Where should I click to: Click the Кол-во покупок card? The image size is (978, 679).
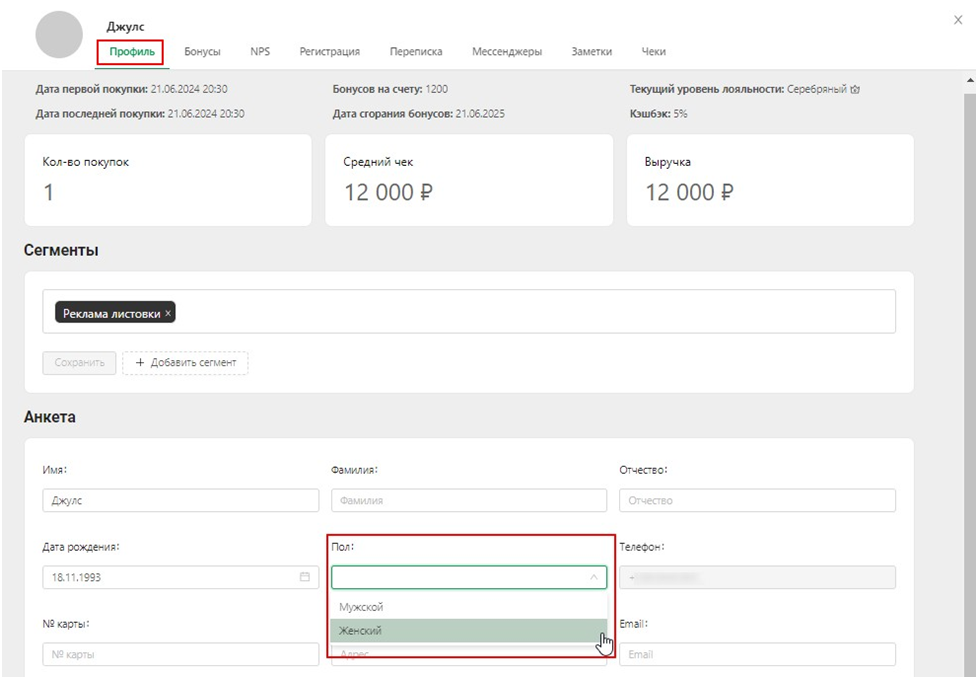pos(168,180)
